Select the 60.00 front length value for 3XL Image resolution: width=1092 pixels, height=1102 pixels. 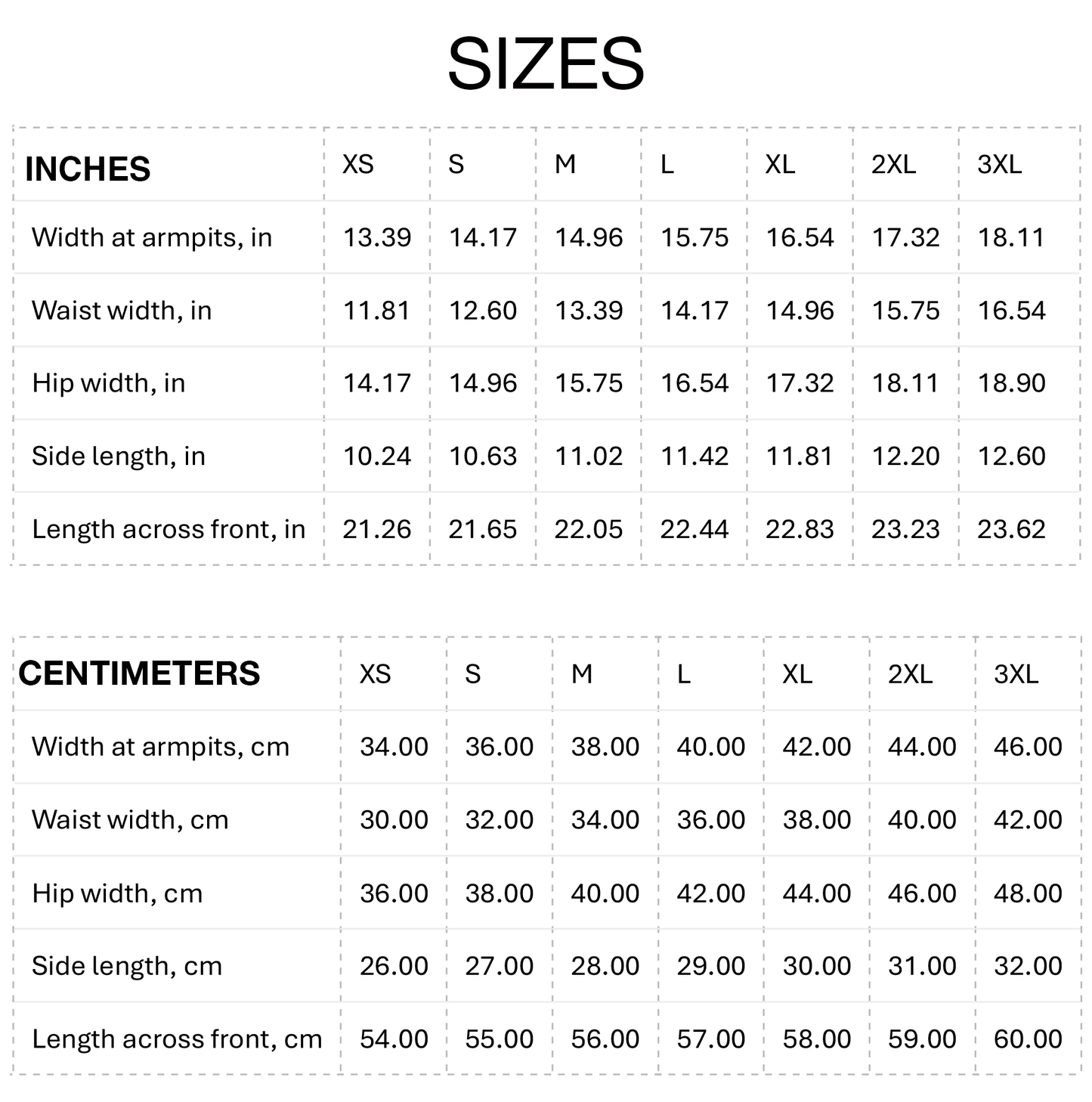coord(1028,1039)
